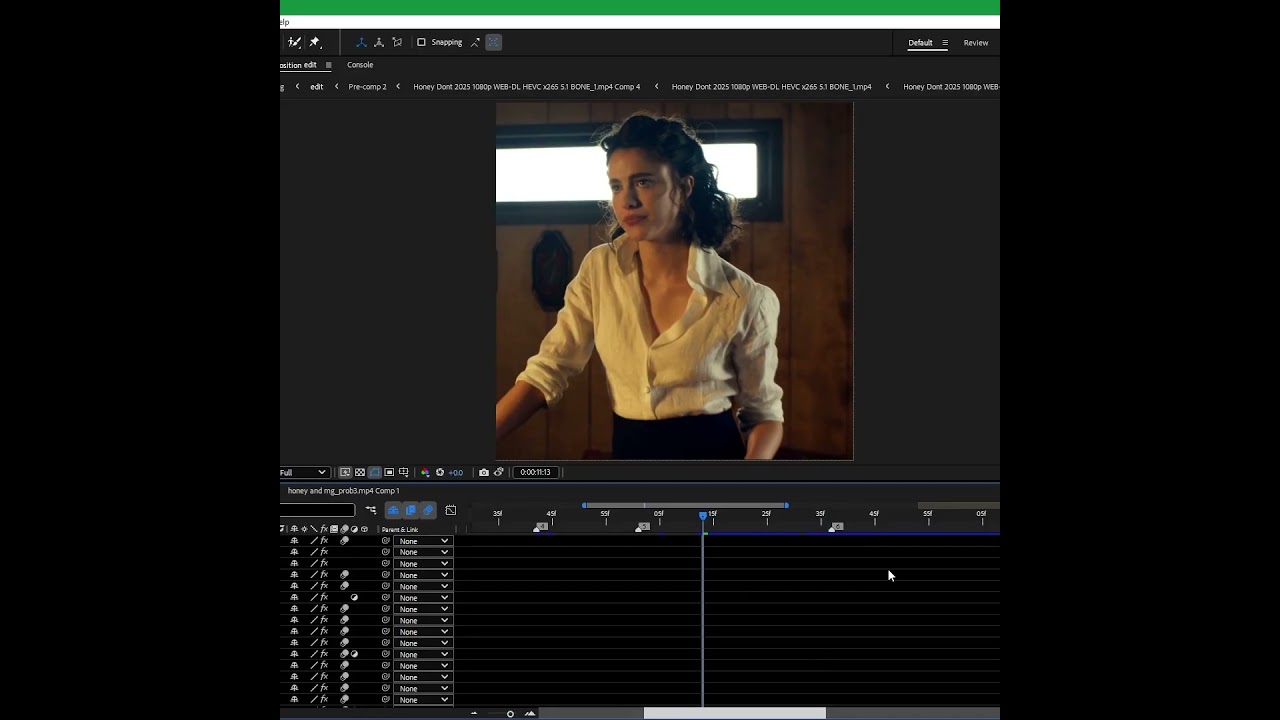Click the first layer row's parent pick whip
1280x720 pixels.
point(385,541)
